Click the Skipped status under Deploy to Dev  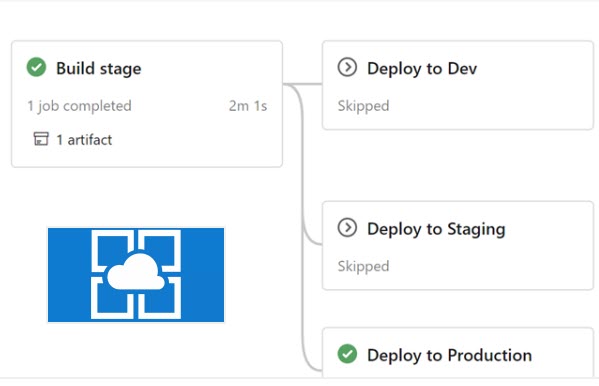[x=363, y=106]
